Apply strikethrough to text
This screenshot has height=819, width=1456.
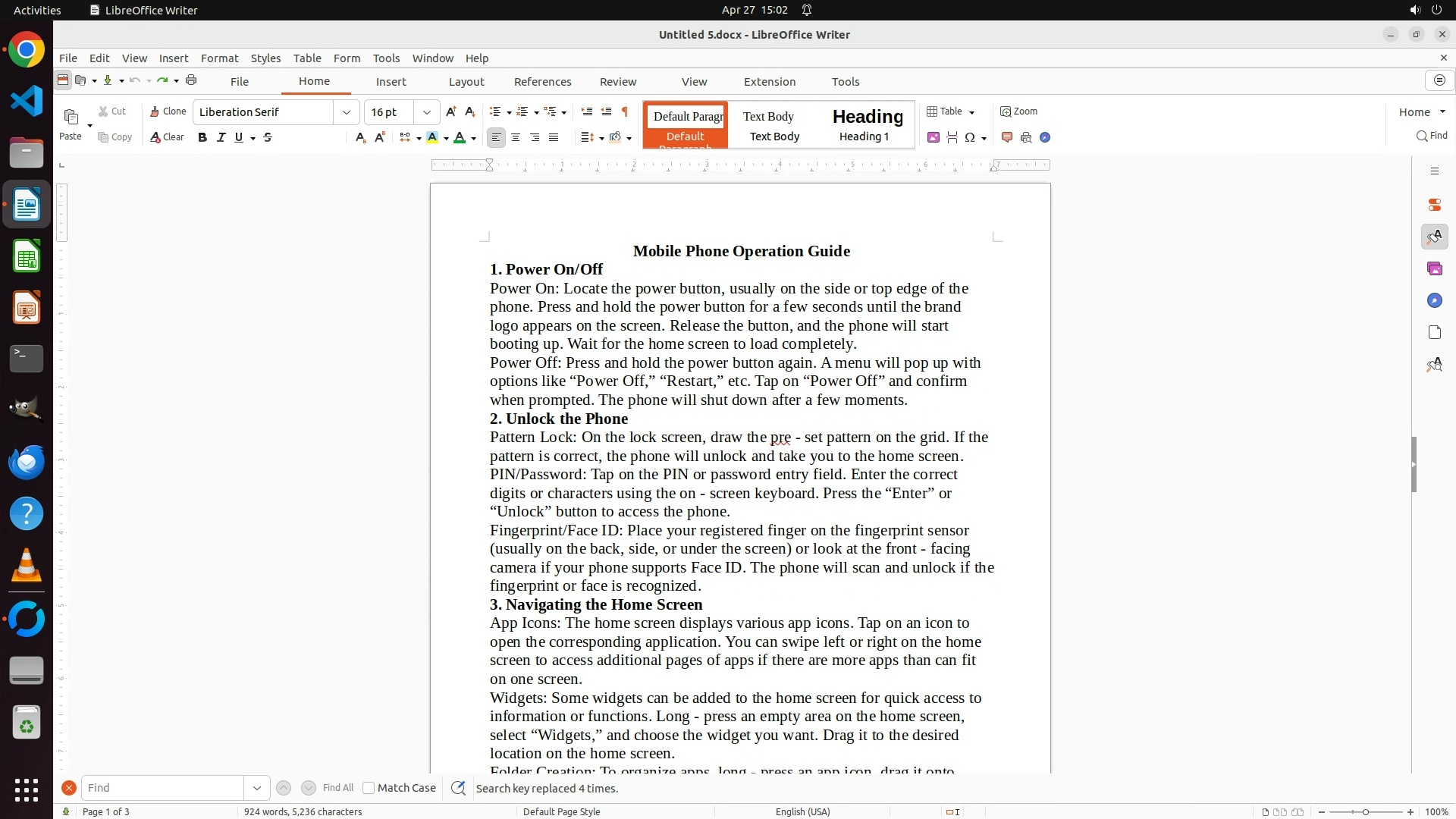[x=268, y=137]
